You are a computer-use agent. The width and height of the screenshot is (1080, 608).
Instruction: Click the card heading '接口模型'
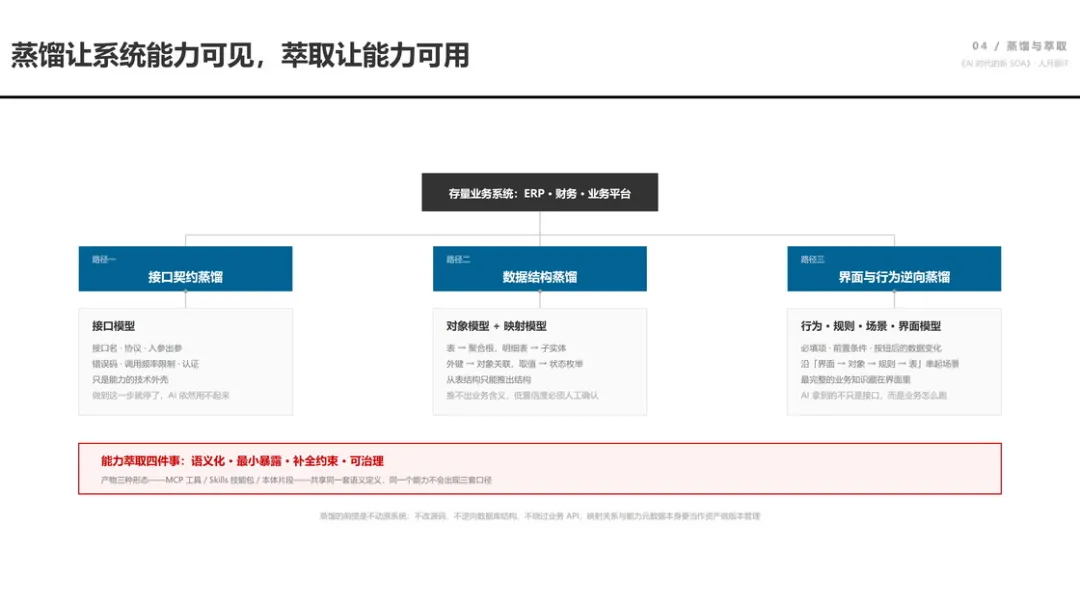pos(114,326)
